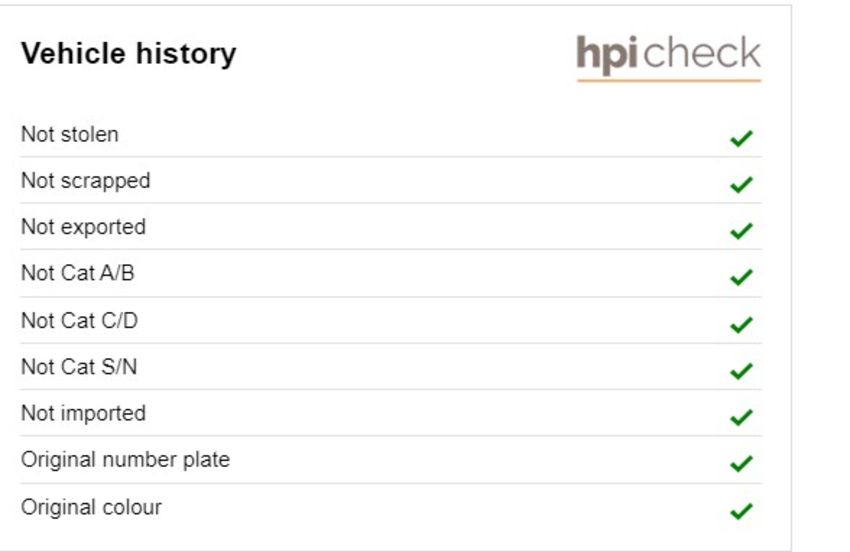Click green checkmark beside Not stolen
850x552 pixels.
(741, 138)
